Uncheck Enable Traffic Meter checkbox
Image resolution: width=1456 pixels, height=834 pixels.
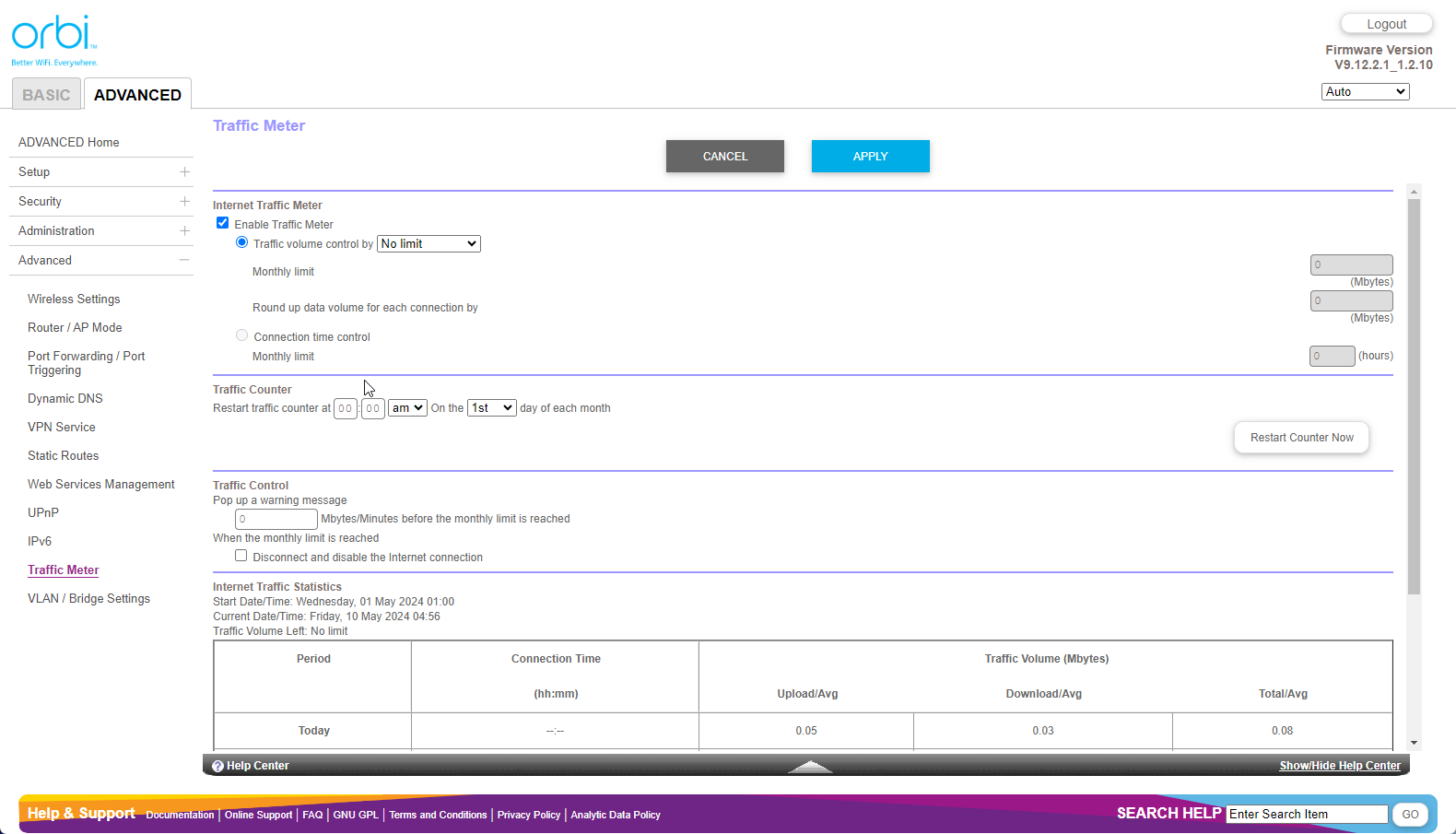point(223,223)
